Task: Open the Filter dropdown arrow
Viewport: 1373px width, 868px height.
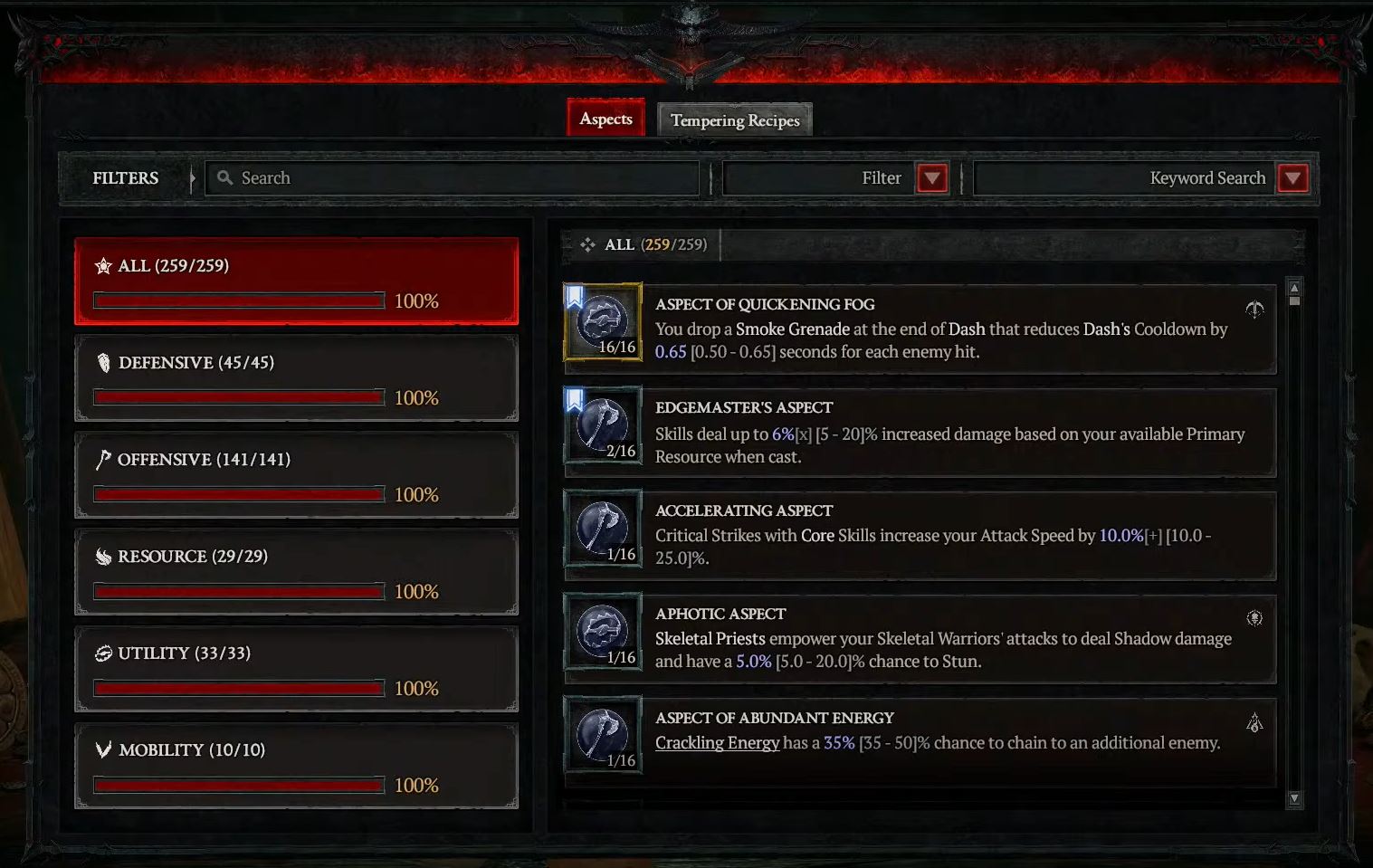Action: coord(932,178)
